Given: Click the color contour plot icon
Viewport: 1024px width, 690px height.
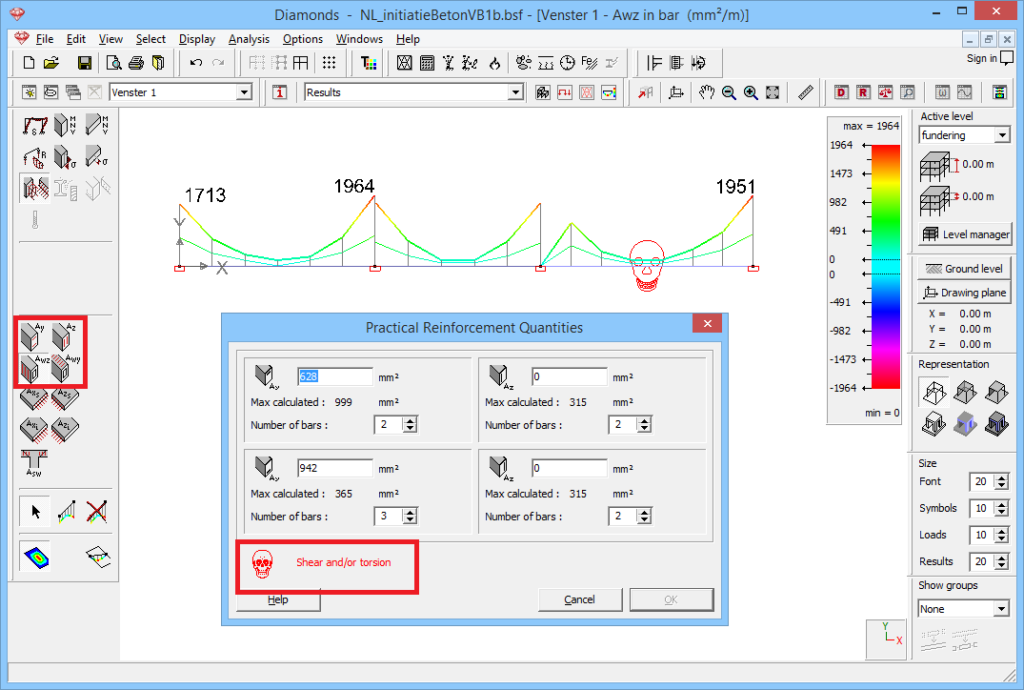Looking at the screenshot, I should point(36,557).
